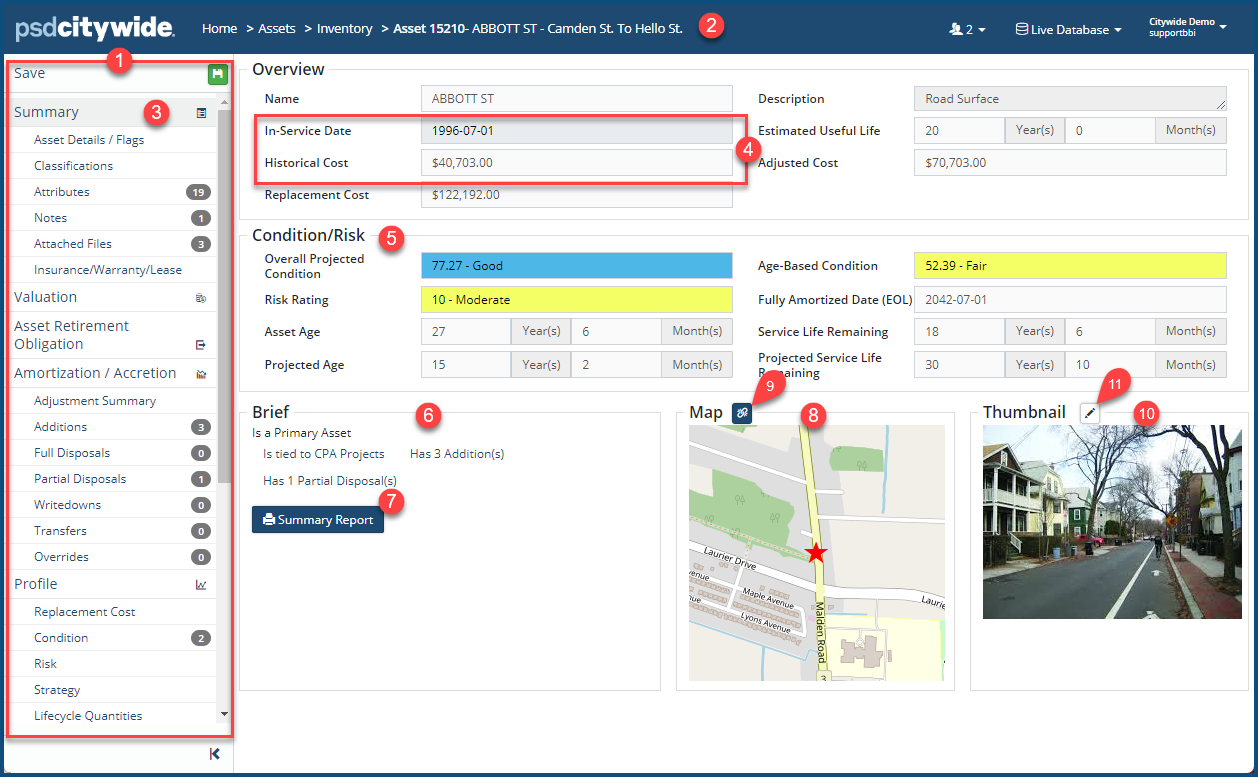Collapse the sidebar with arrow icon
The image size is (1258, 777).
214,754
